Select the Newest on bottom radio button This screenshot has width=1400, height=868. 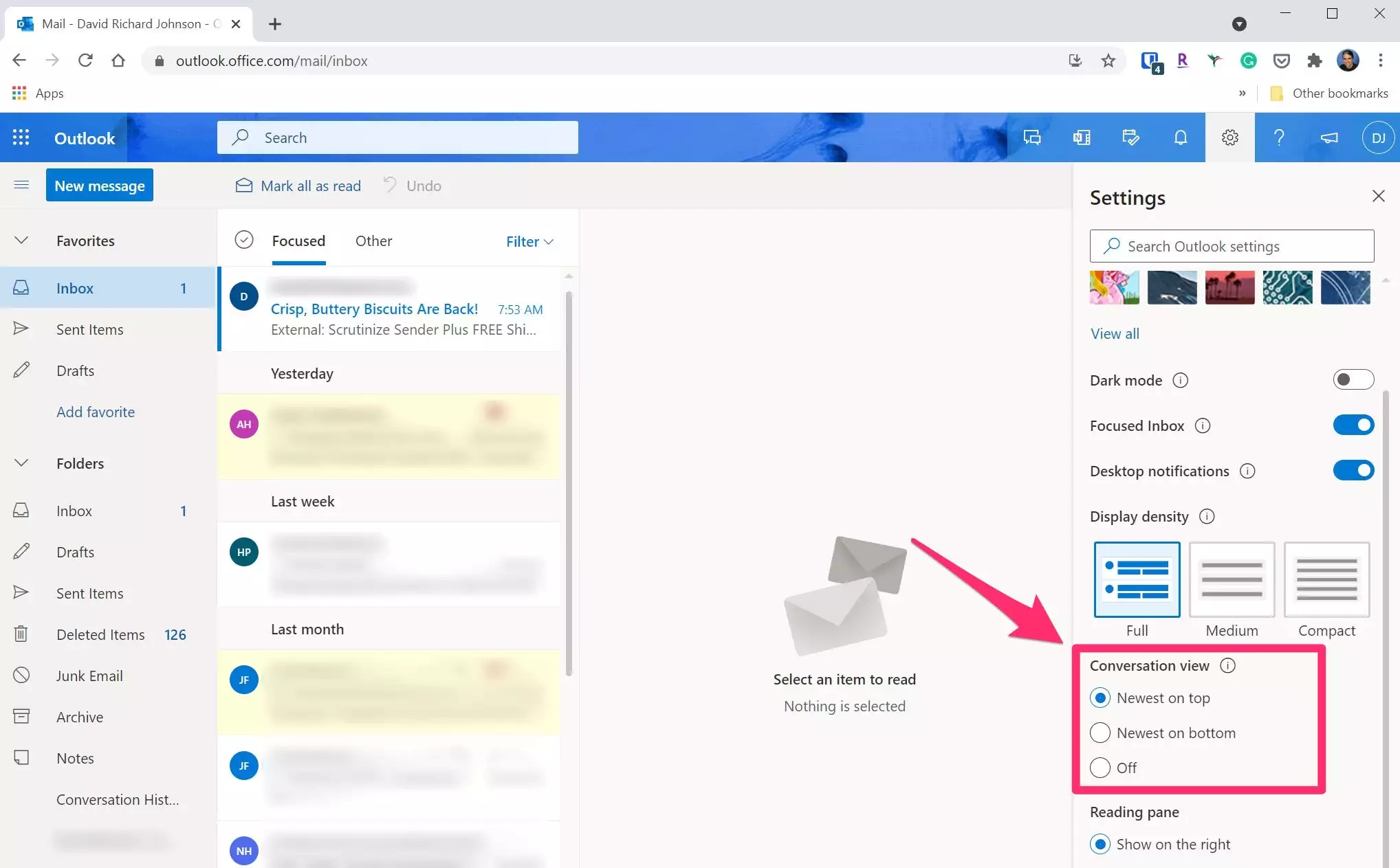click(x=1100, y=733)
